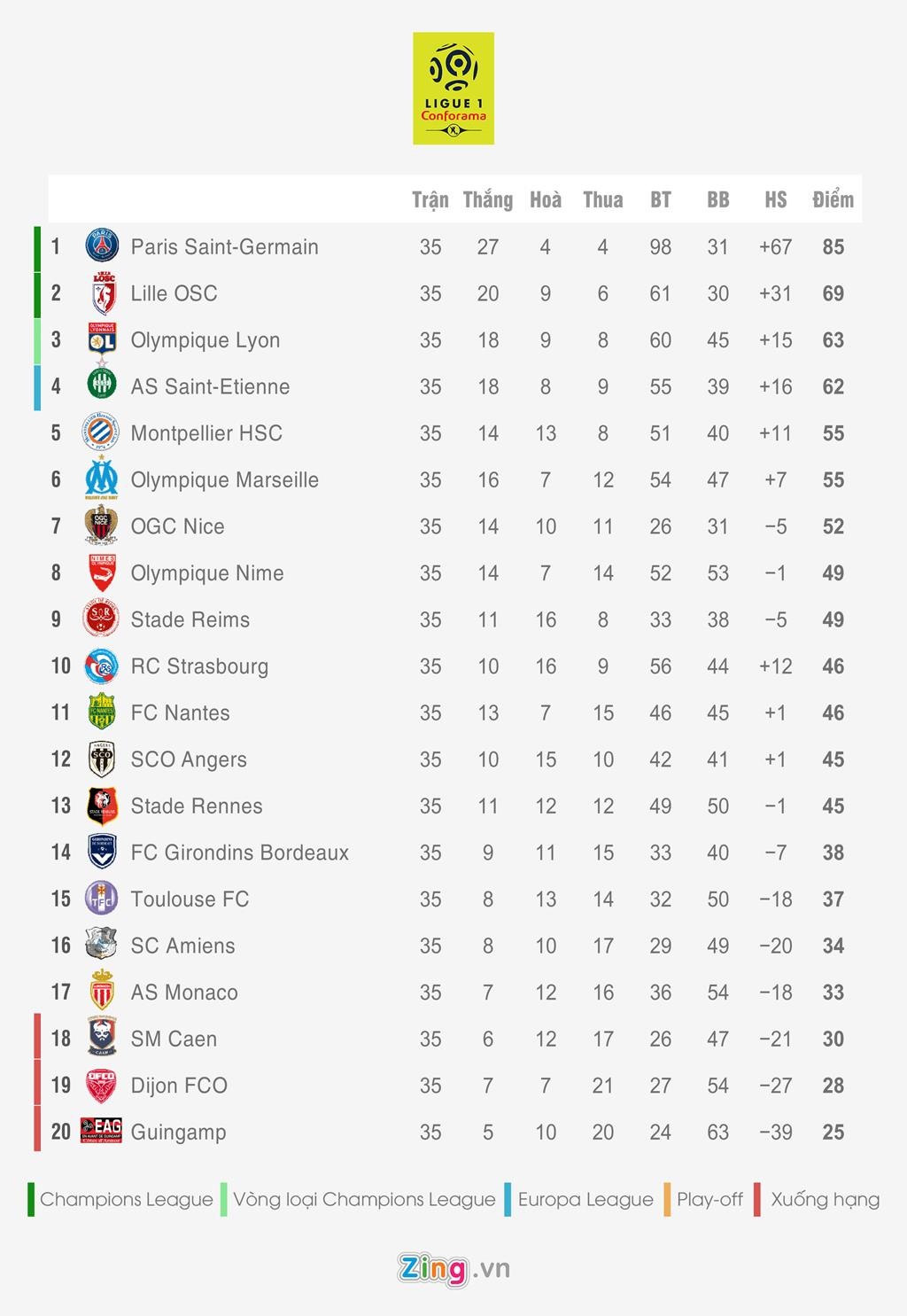The width and height of the screenshot is (907, 1316).
Task: Click the blue Europa League legend swatch
Action: click(508, 1199)
